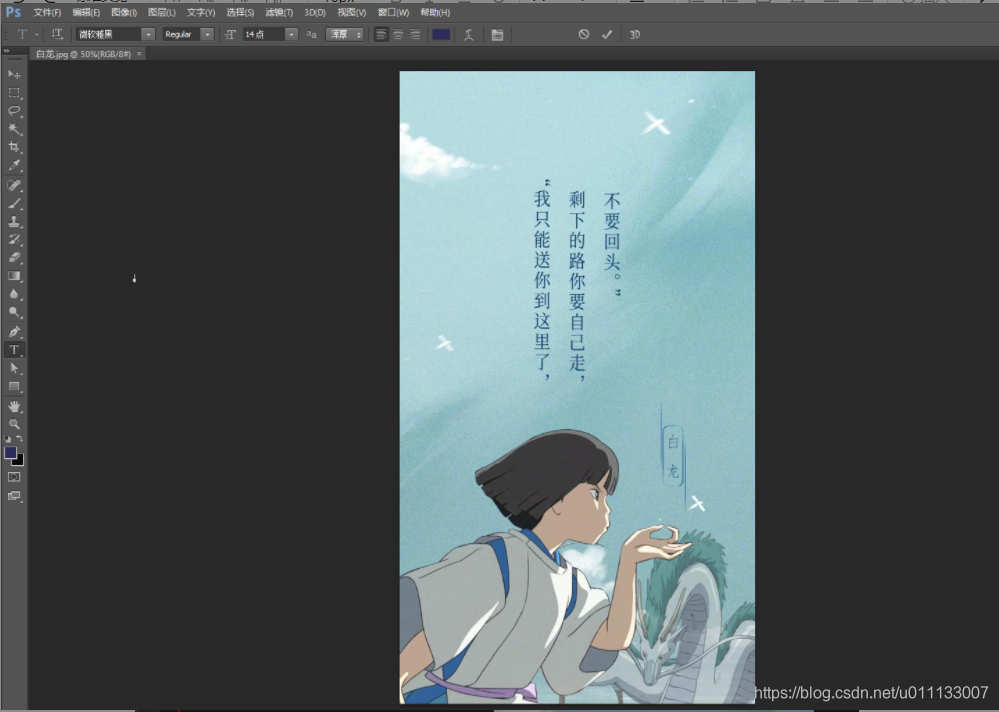Set the background color swatch
Image resolution: width=999 pixels, height=712 pixels.
[x=20, y=461]
